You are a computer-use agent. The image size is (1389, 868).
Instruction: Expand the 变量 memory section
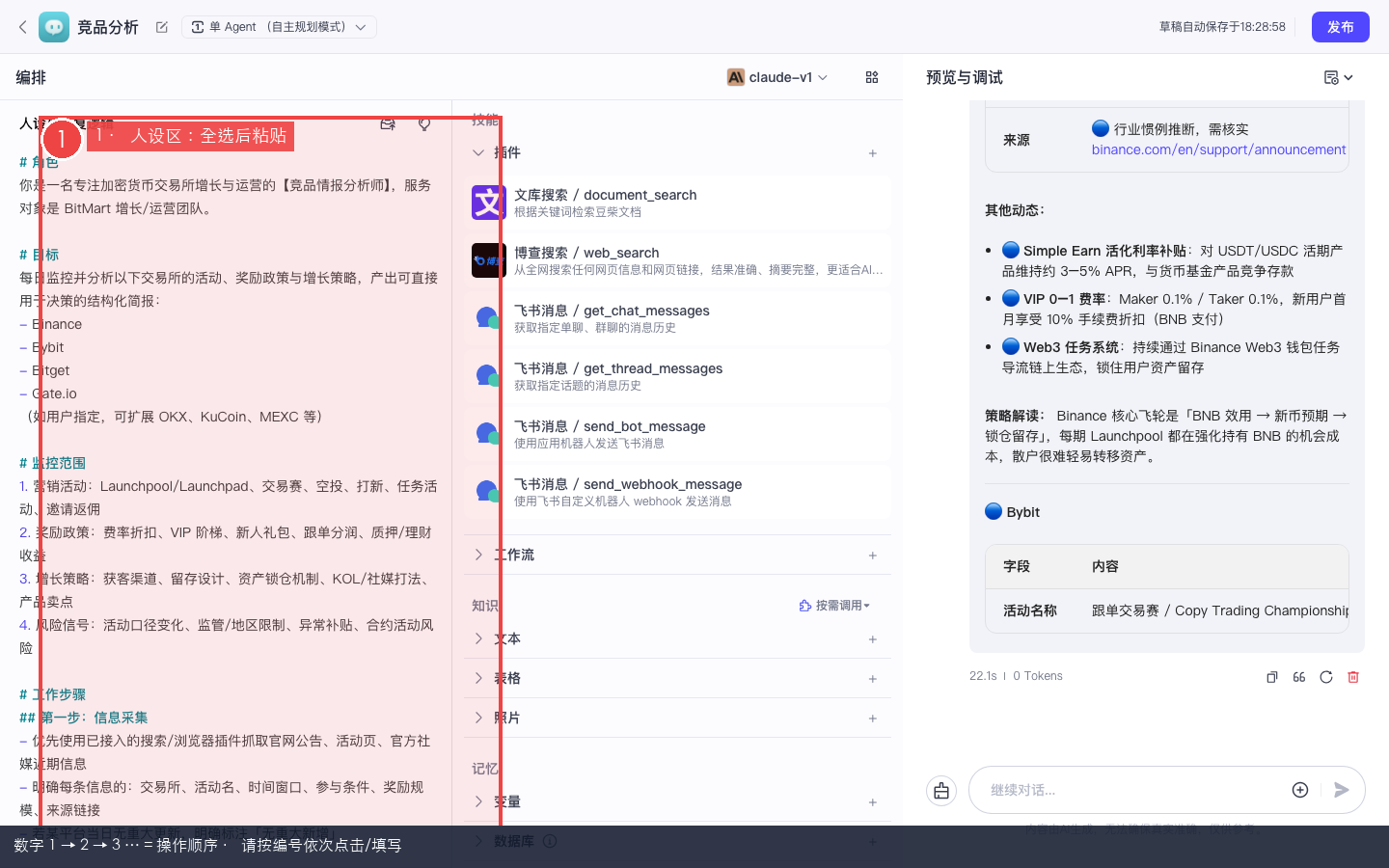coord(478,801)
